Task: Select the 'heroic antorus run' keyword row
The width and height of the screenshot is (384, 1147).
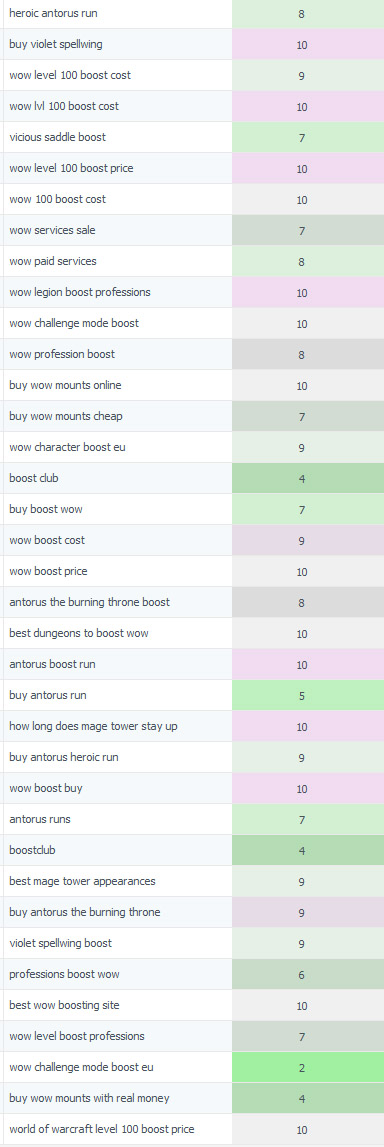Action: 193,14
